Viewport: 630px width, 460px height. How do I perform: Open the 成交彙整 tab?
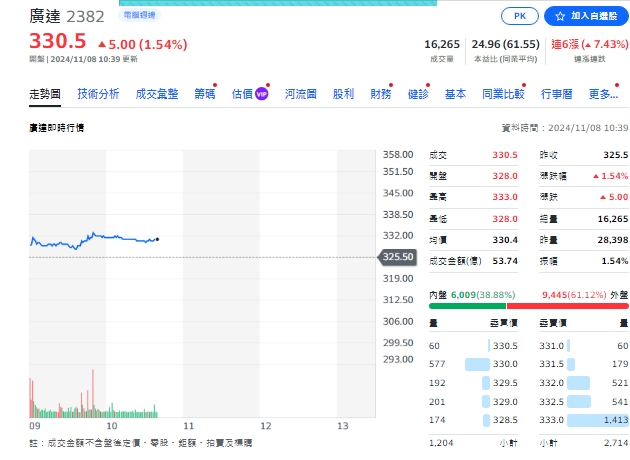pos(157,94)
